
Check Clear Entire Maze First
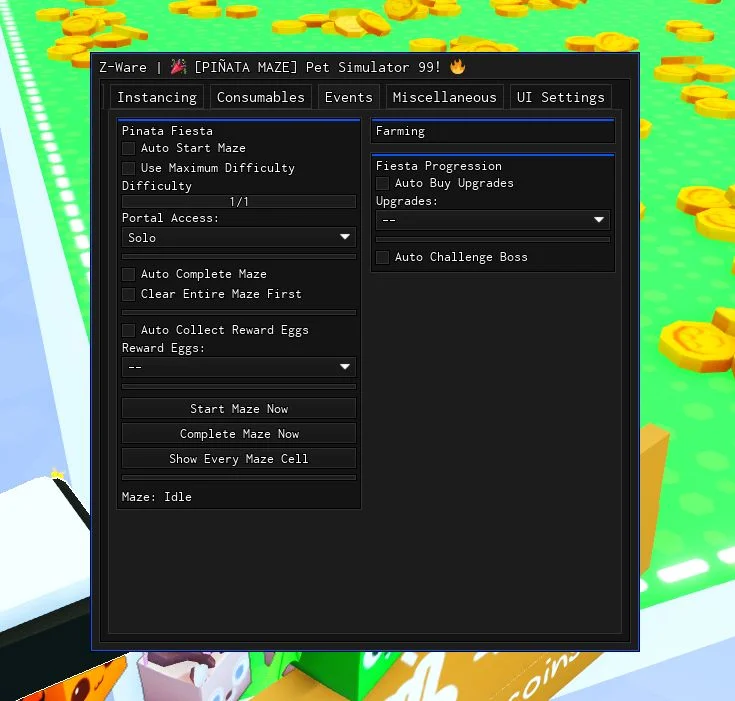[x=128, y=294]
